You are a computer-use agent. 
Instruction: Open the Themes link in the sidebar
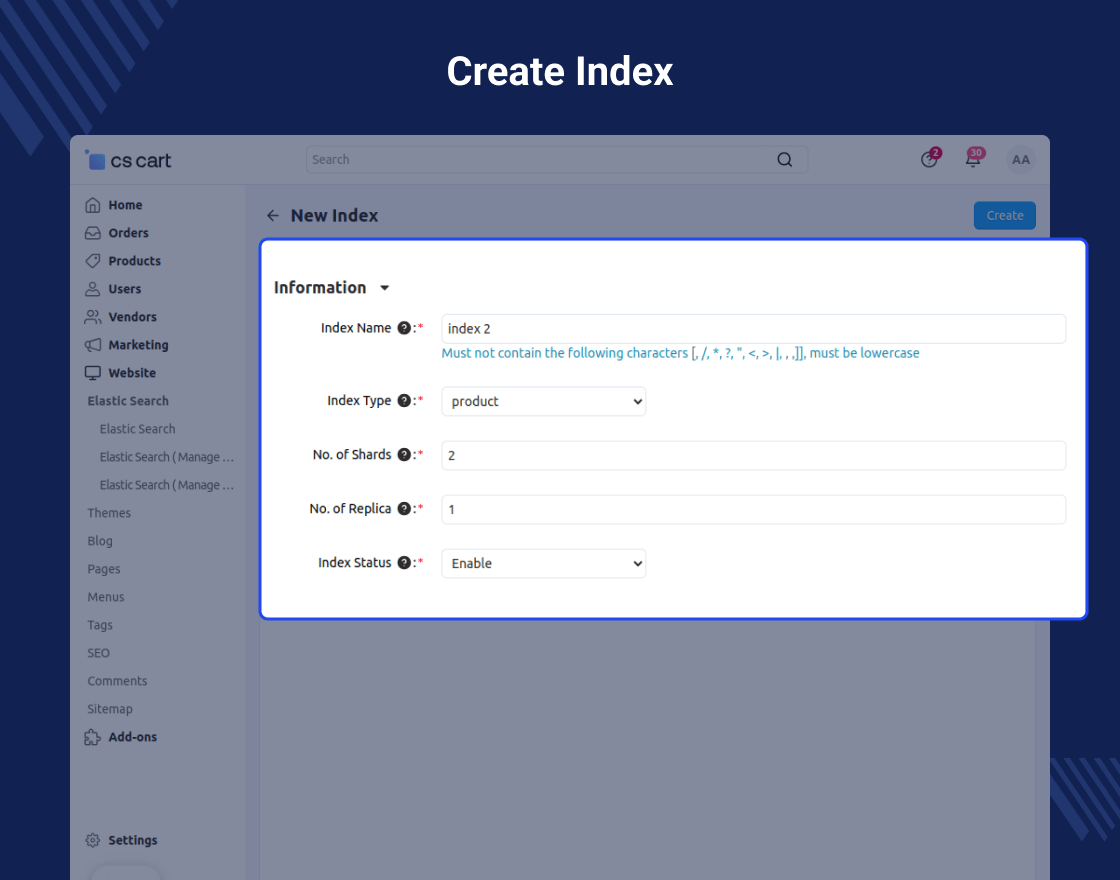(109, 513)
